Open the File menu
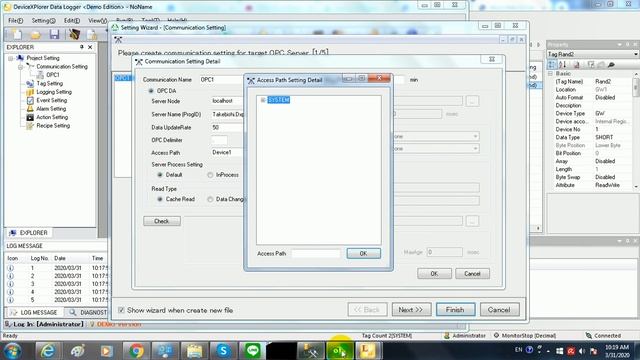The height and width of the screenshot is (360, 640). point(16,20)
